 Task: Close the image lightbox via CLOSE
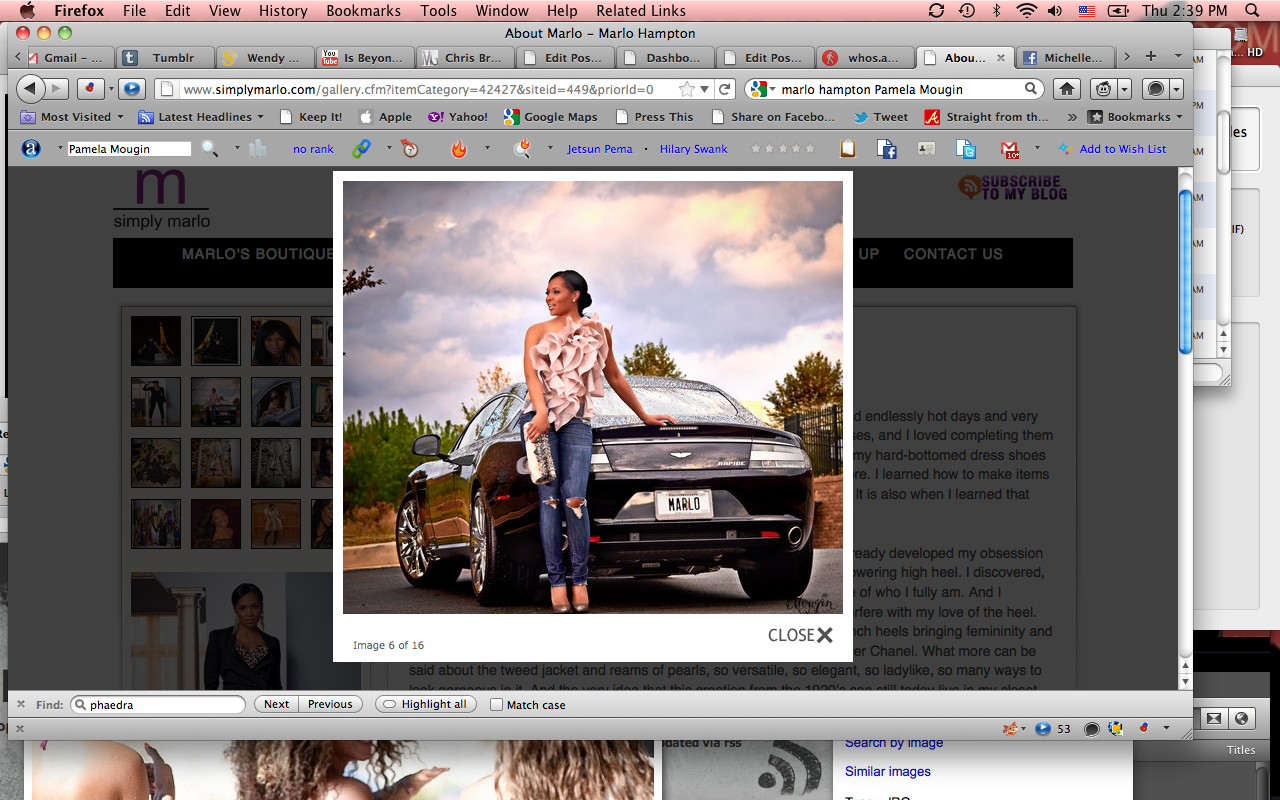click(800, 635)
